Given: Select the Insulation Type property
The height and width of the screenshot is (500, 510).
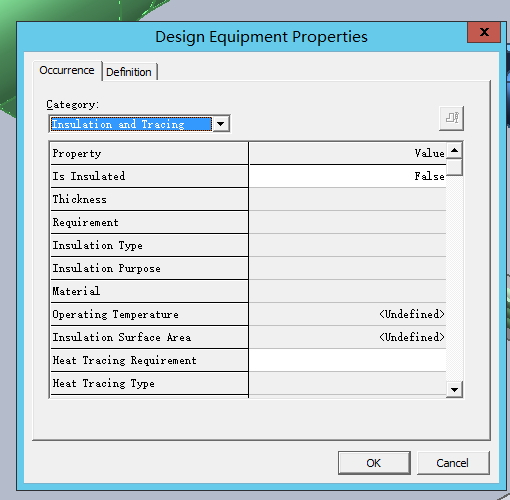Looking at the screenshot, I should click(149, 245).
